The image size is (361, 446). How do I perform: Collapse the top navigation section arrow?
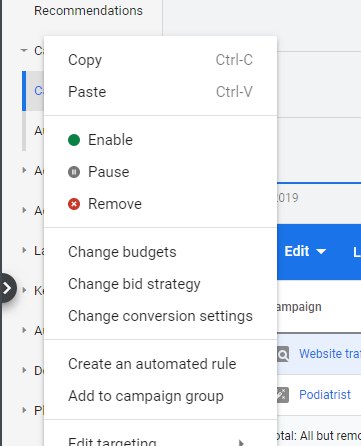point(24,51)
